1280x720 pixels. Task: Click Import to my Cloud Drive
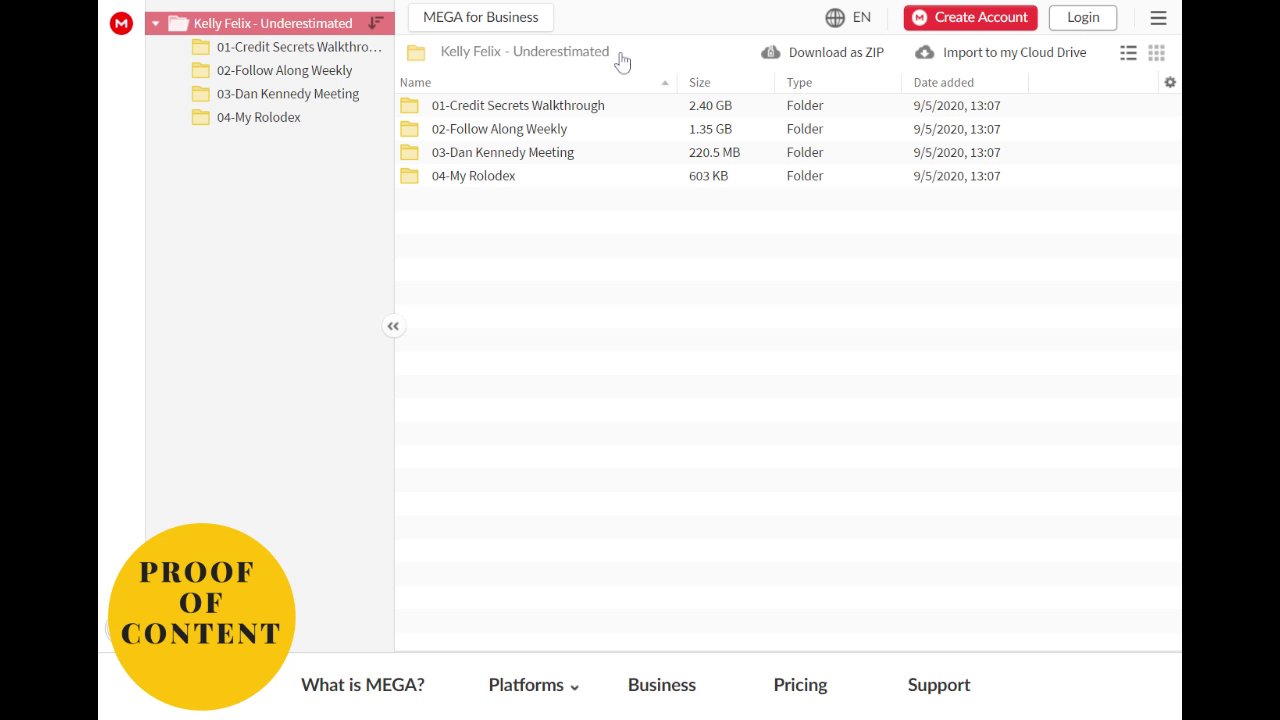pos(1001,52)
